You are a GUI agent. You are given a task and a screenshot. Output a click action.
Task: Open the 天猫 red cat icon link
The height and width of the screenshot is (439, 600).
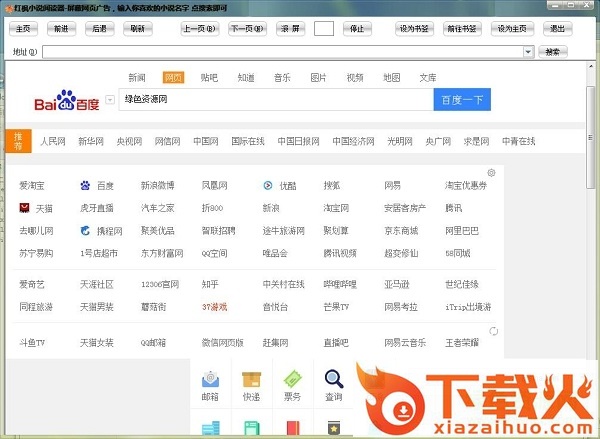pyautogui.click(x=24, y=208)
